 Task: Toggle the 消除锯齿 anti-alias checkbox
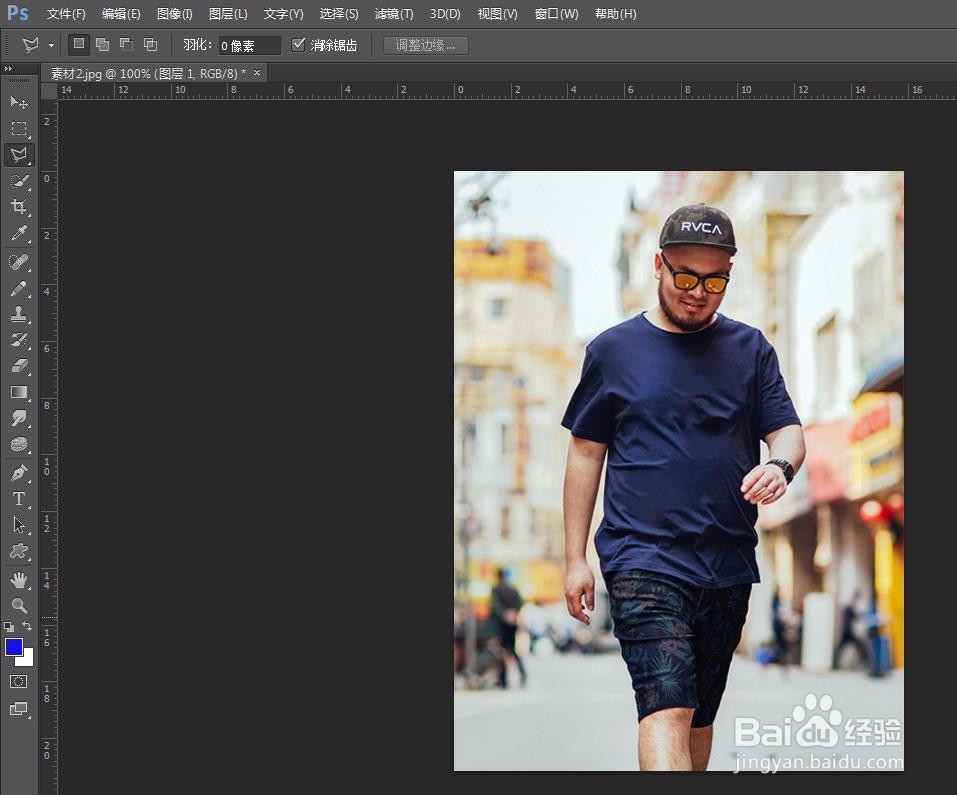click(298, 45)
